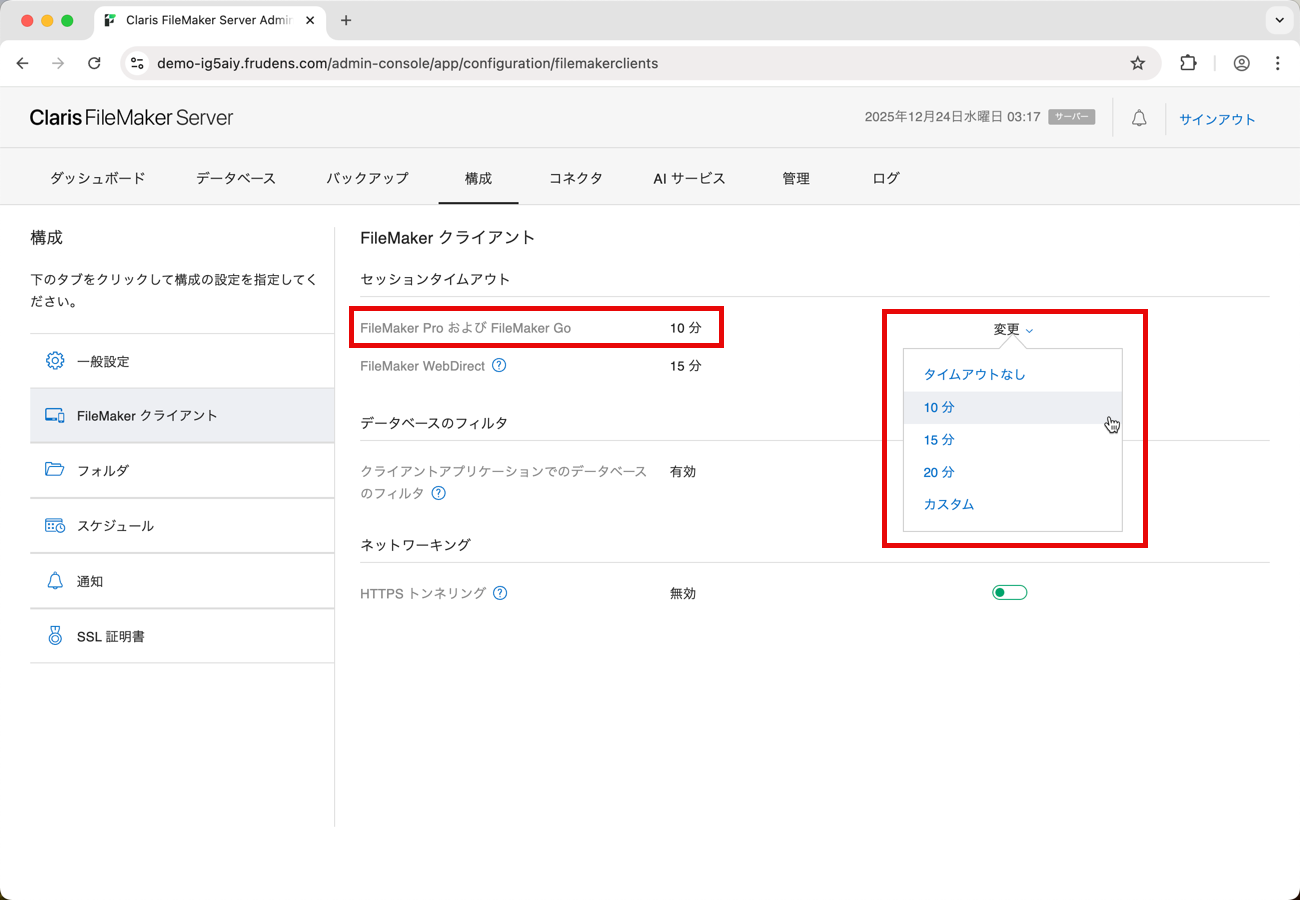Click the ネットワーキング heading
This screenshot has width=1300, height=900.
(x=415, y=545)
